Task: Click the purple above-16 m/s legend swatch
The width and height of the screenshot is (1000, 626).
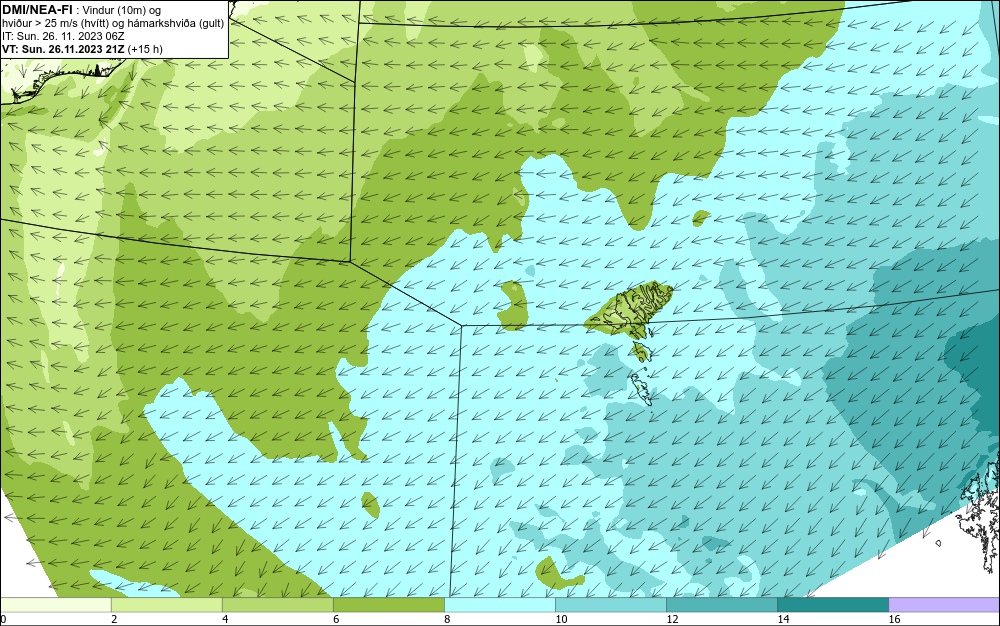Action: [944, 604]
